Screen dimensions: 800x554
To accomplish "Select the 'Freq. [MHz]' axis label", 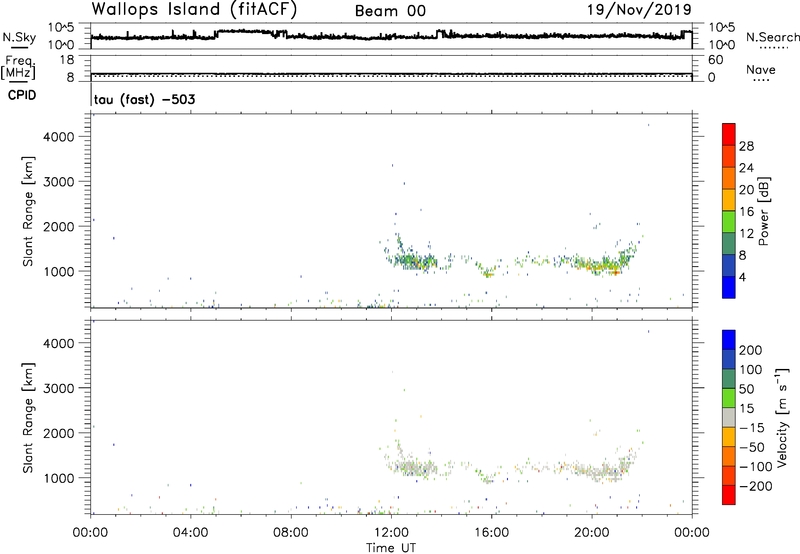I will (18, 67).
